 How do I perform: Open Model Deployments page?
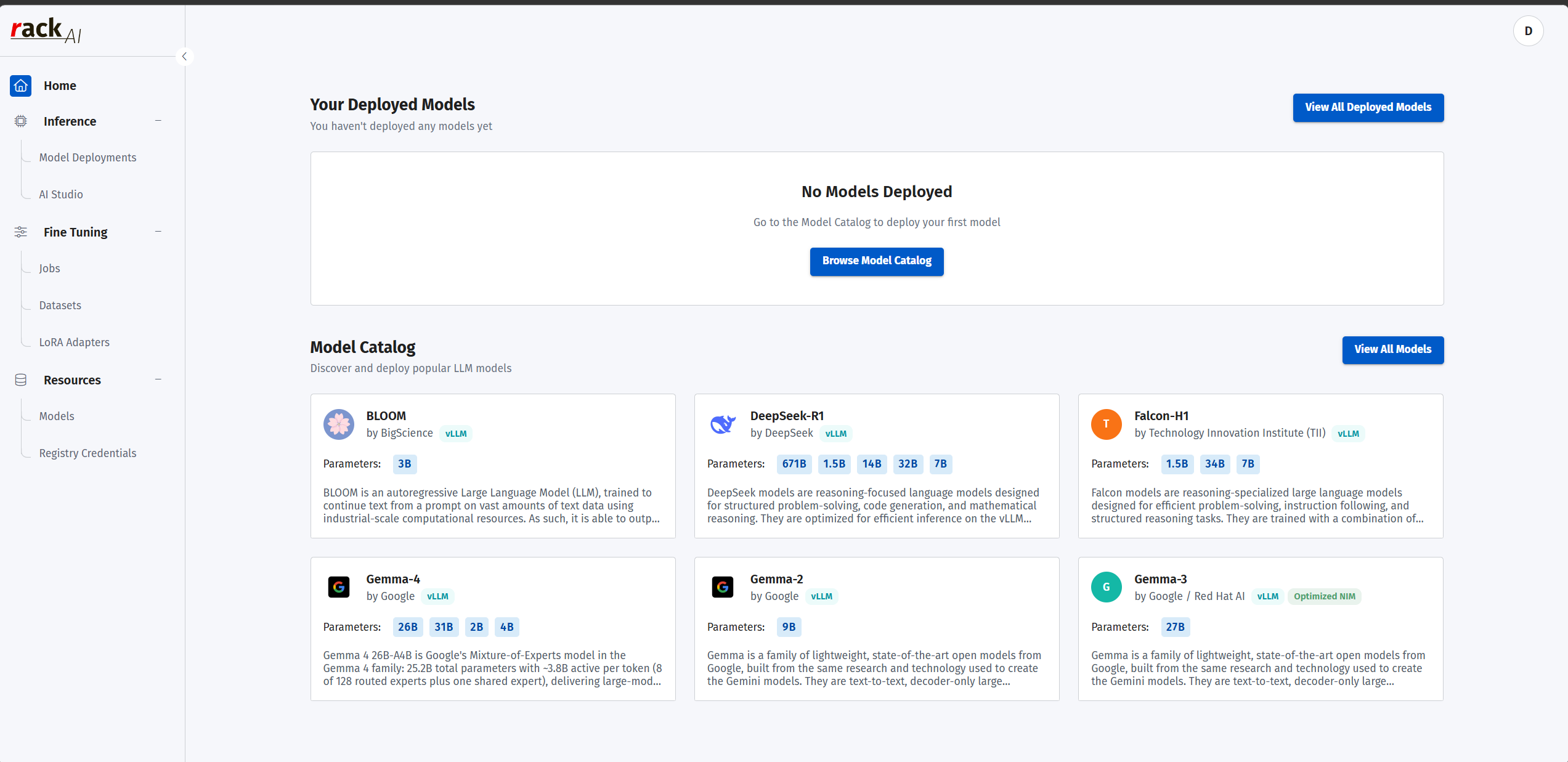tap(87, 158)
